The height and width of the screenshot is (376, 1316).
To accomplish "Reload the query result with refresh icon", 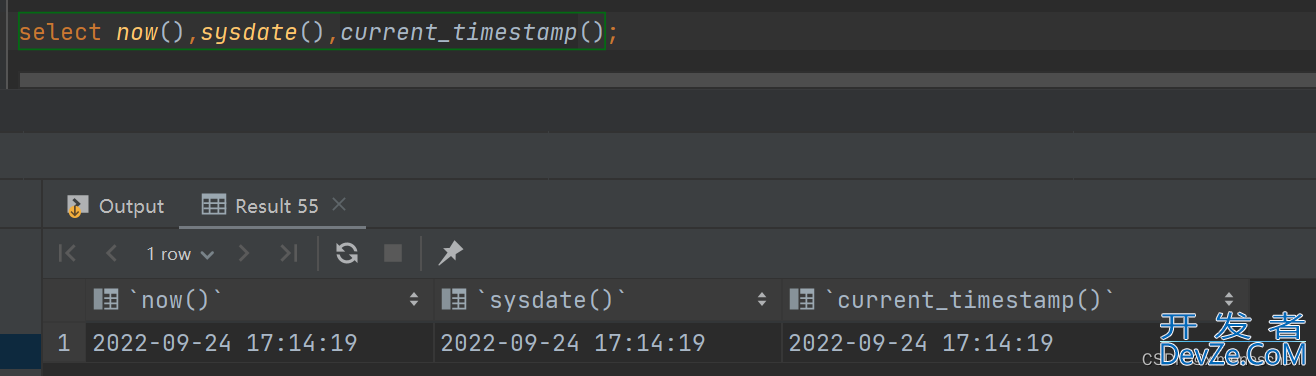I will click(347, 254).
